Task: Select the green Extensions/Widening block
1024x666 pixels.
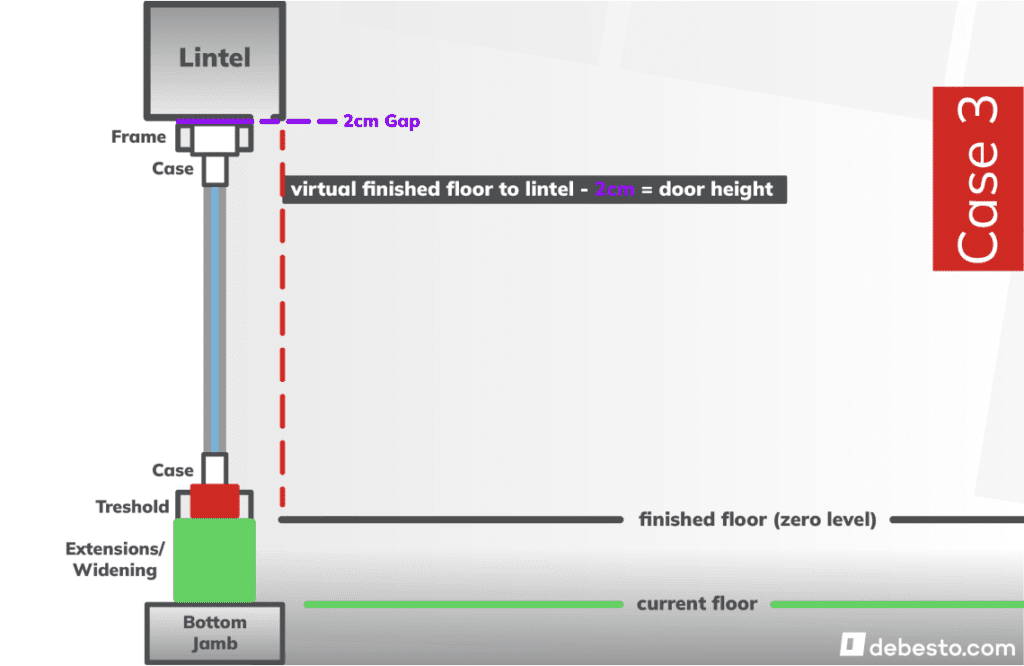Action: point(214,558)
